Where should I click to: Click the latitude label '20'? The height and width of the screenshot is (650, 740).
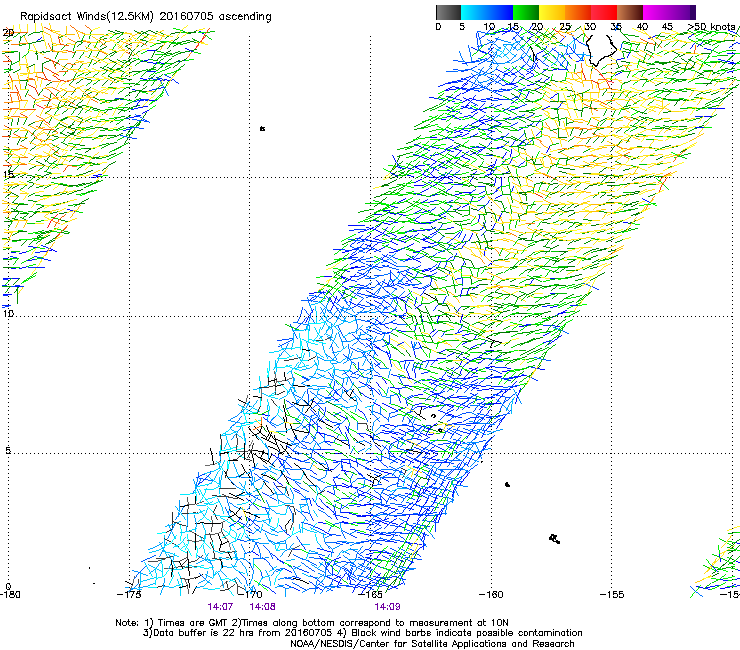[x=8, y=33]
